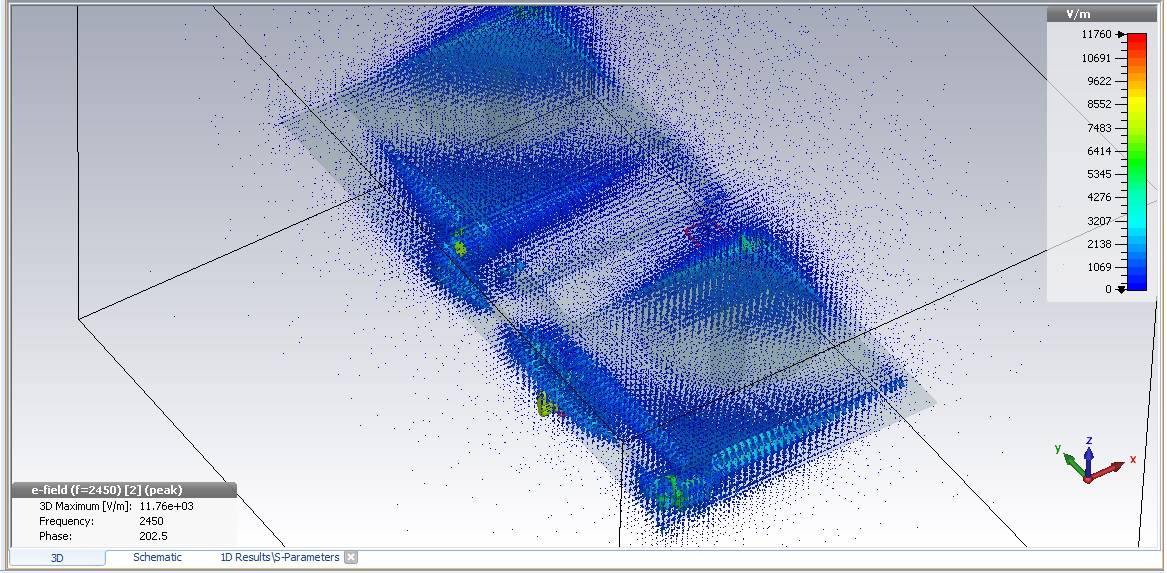Close the 1D Results\S-Parameters tab
1167x573 pixels.
[x=351, y=557]
